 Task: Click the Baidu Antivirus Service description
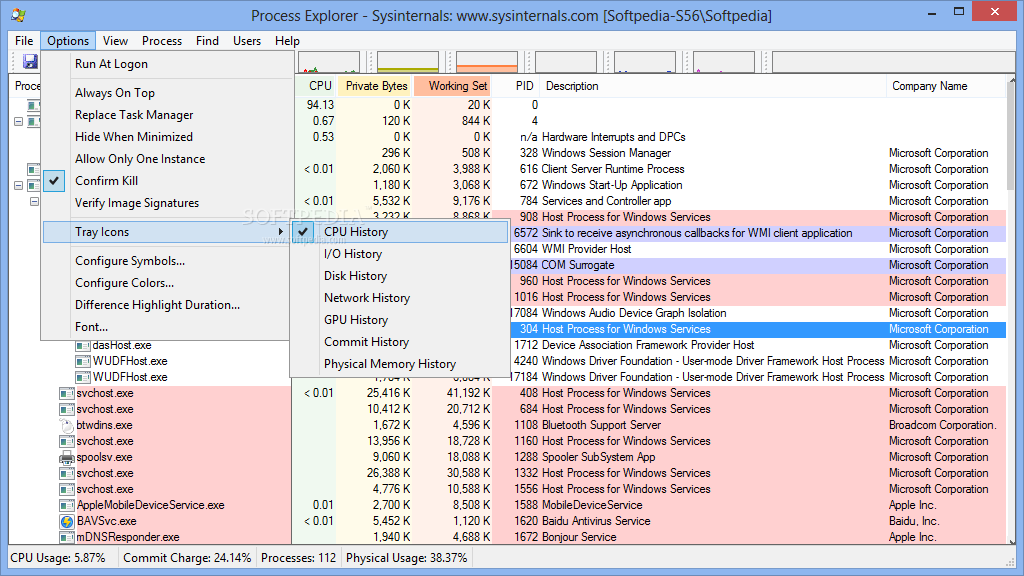coord(596,521)
